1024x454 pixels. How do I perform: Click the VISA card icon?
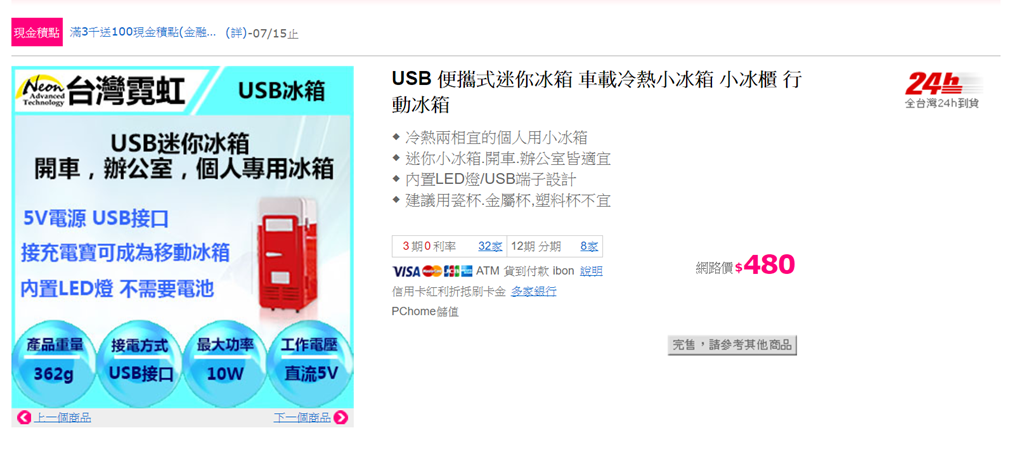click(x=406, y=271)
